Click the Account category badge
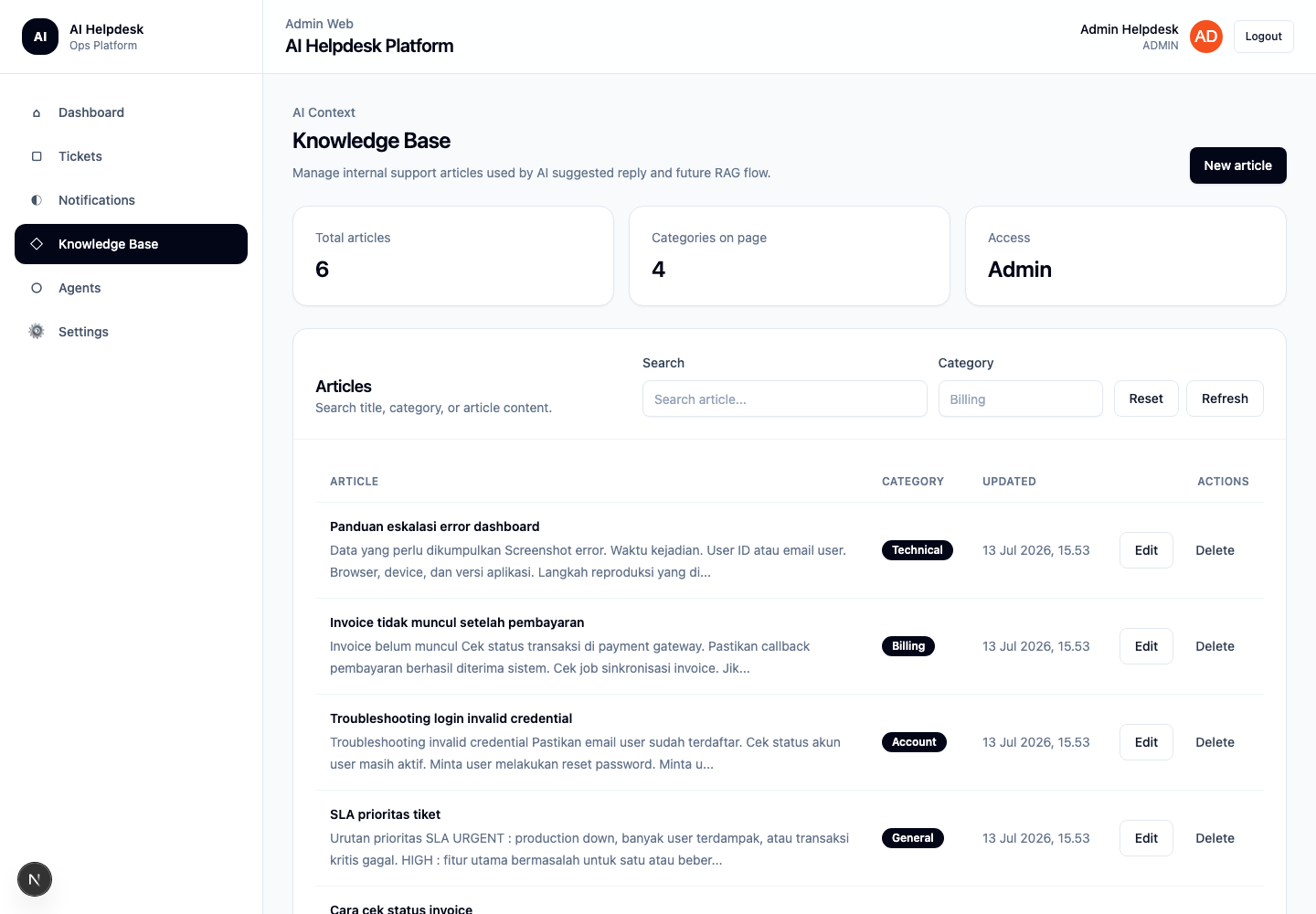 (914, 742)
